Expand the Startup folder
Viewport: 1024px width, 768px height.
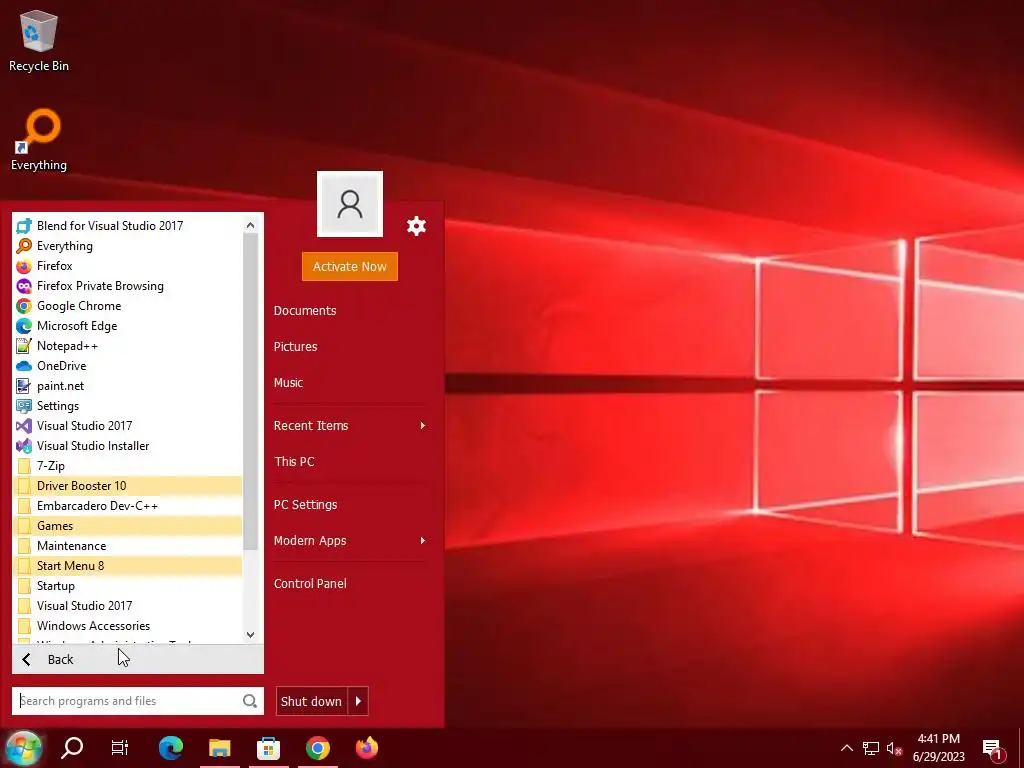coord(127,586)
